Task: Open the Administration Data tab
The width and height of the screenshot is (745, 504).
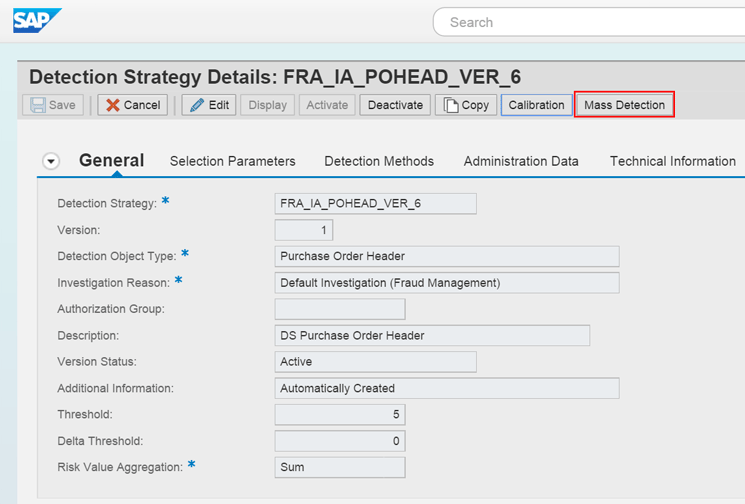Action: 521,162
